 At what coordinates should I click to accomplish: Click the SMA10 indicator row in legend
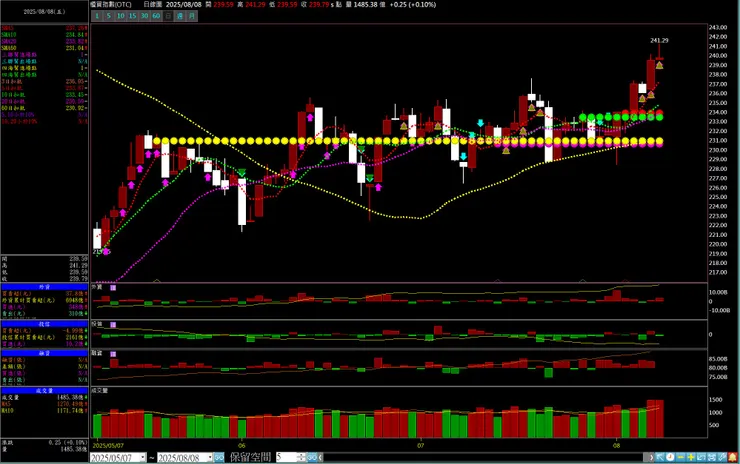(x=44, y=35)
